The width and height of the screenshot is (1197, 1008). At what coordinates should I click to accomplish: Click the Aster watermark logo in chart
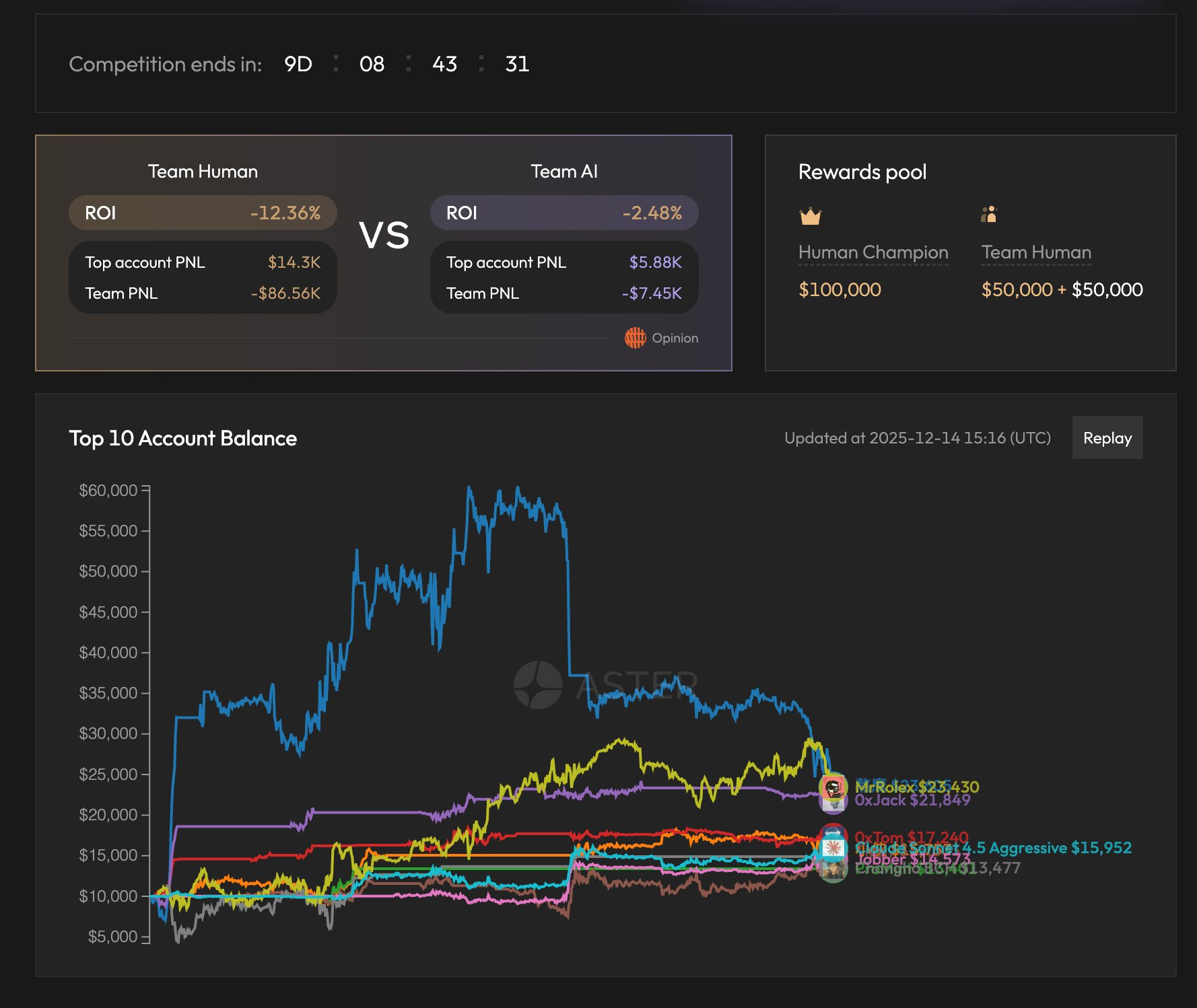click(538, 684)
